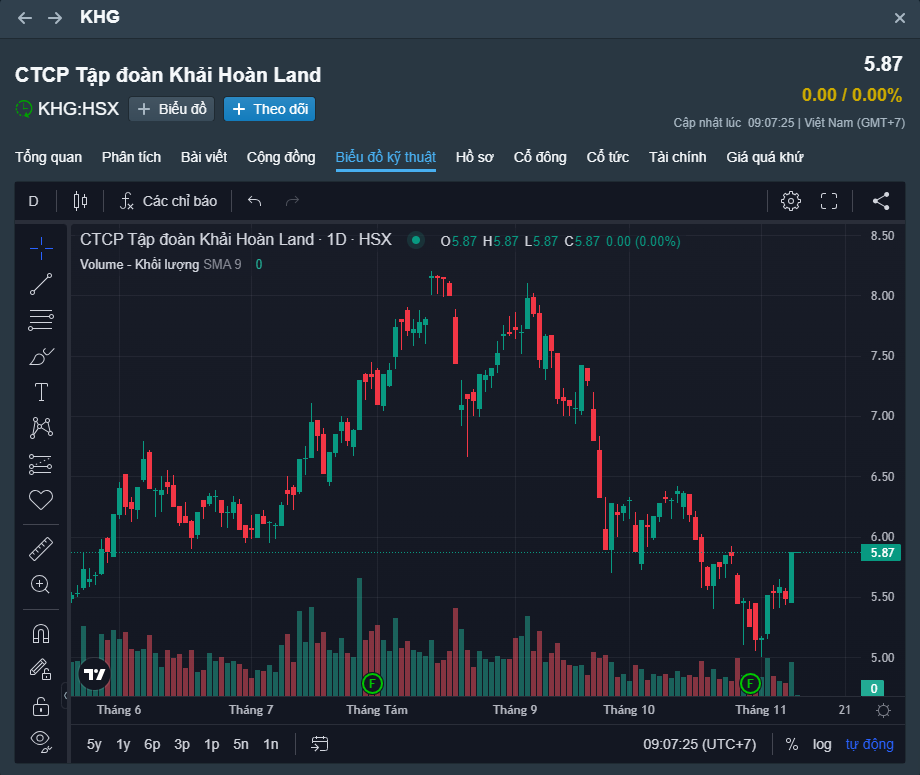Viewport: 920px width, 775px height.
Task: Open the Cổ tức tab
Action: (x=608, y=157)
